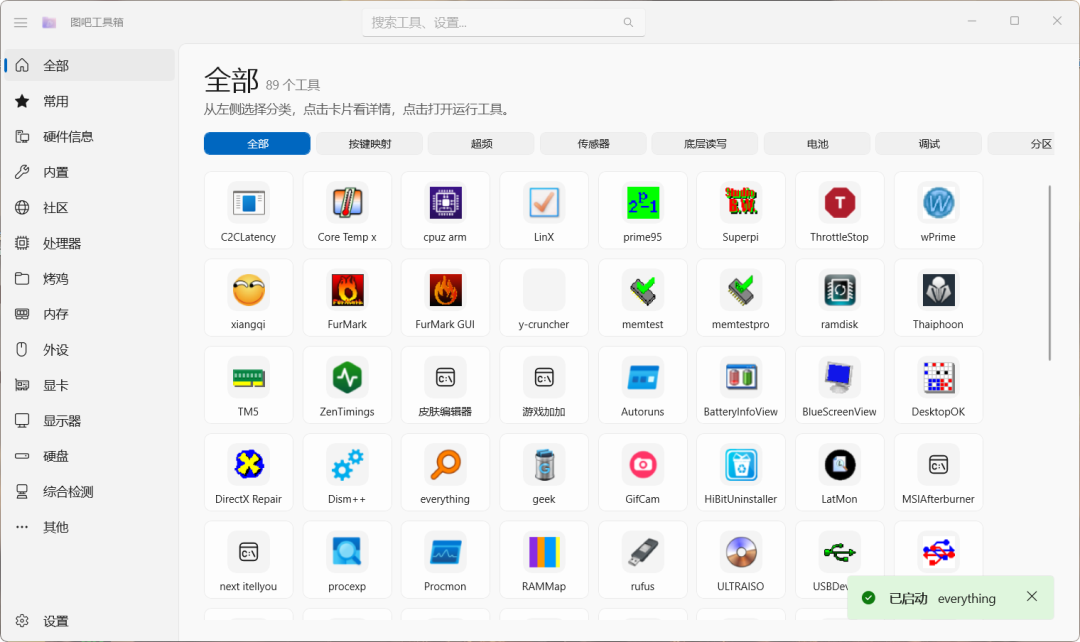Open xiangqi tool card
The image size is (1080, 642).
(x=248, y=298)
